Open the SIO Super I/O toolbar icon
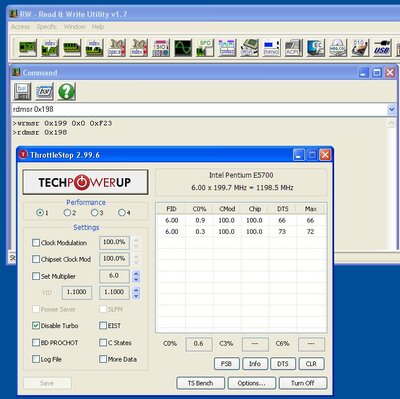Viewport: 400px width, 399px height. pyautogui.click(x=161, y=48)
